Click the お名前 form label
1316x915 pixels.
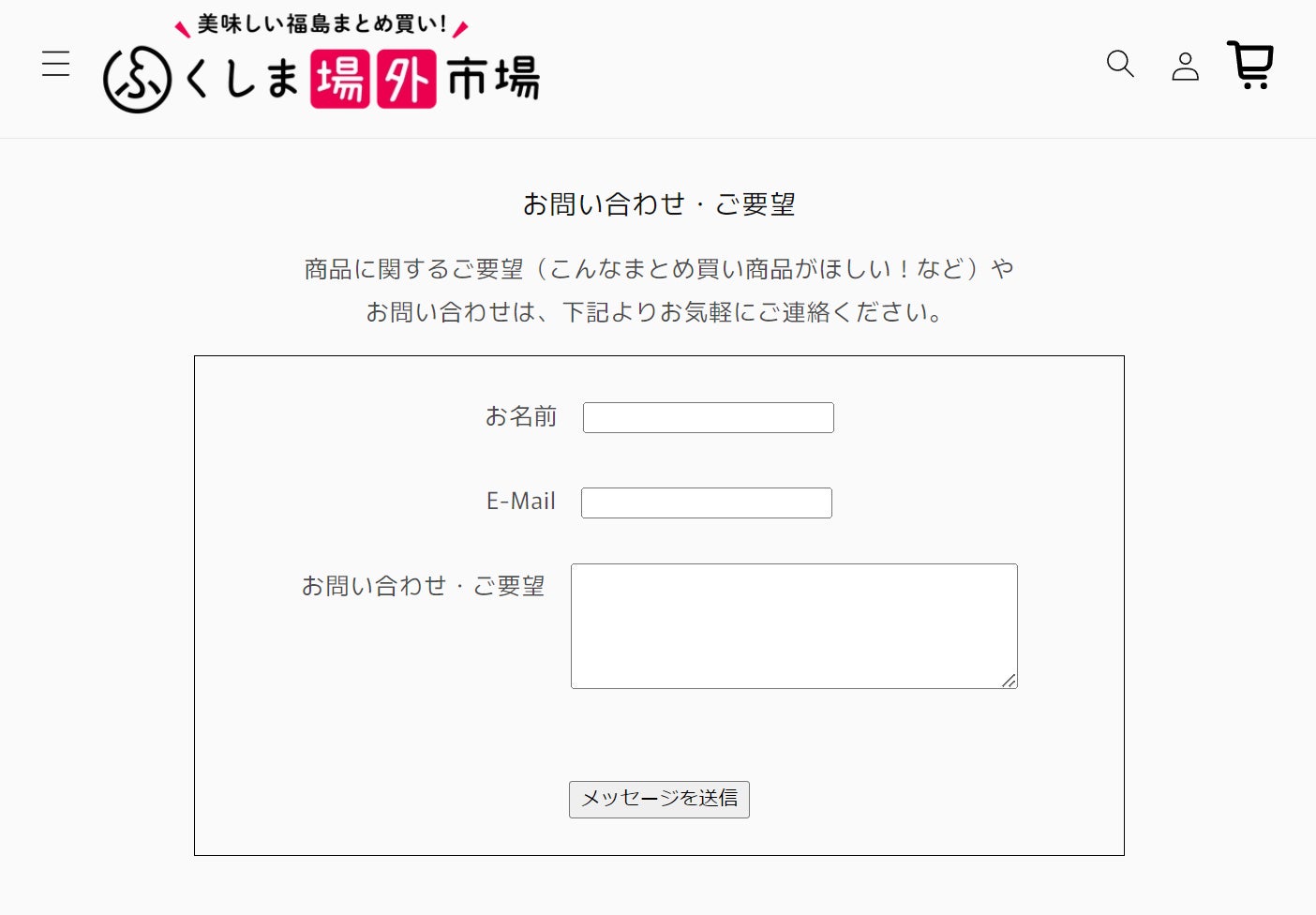coord(521,416)
